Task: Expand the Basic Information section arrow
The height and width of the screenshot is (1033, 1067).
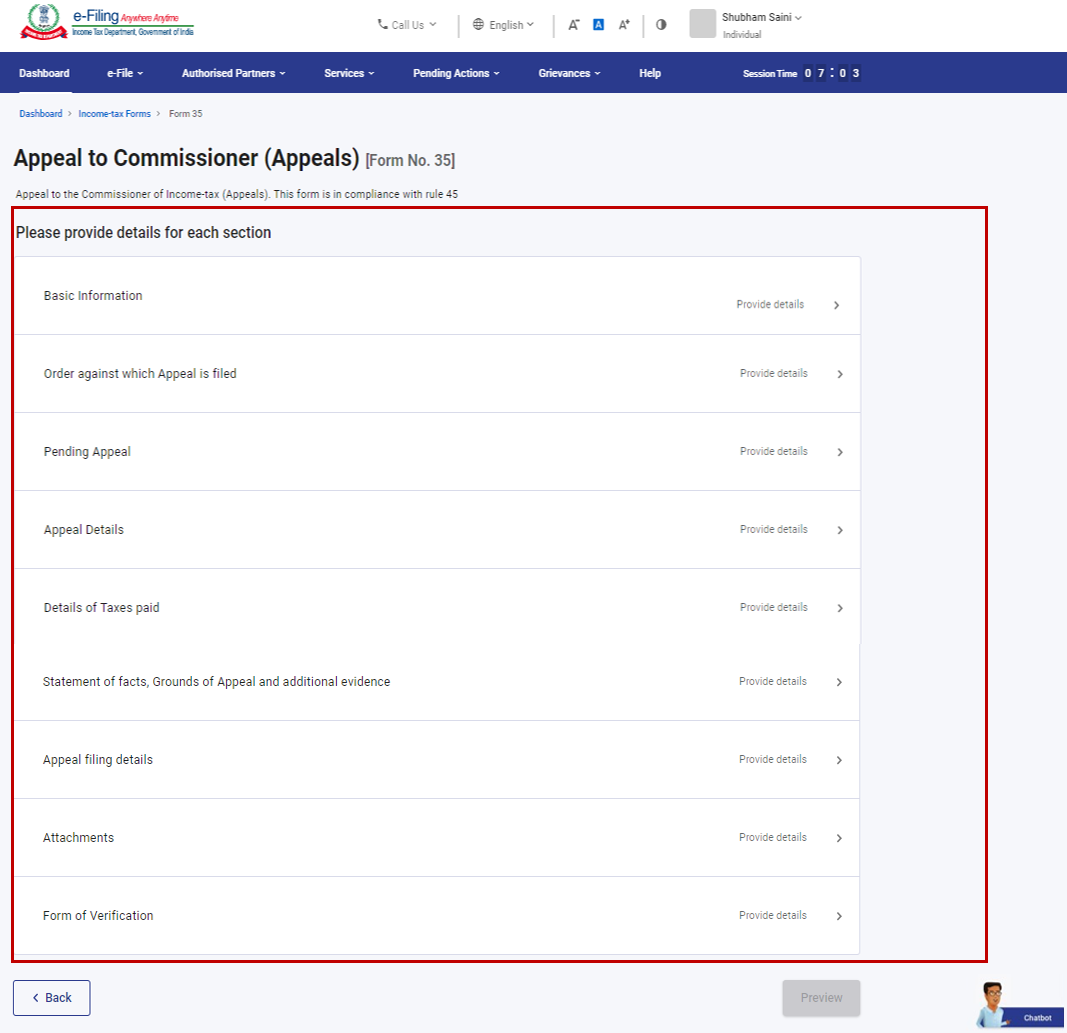Action: tap(836, 305)
